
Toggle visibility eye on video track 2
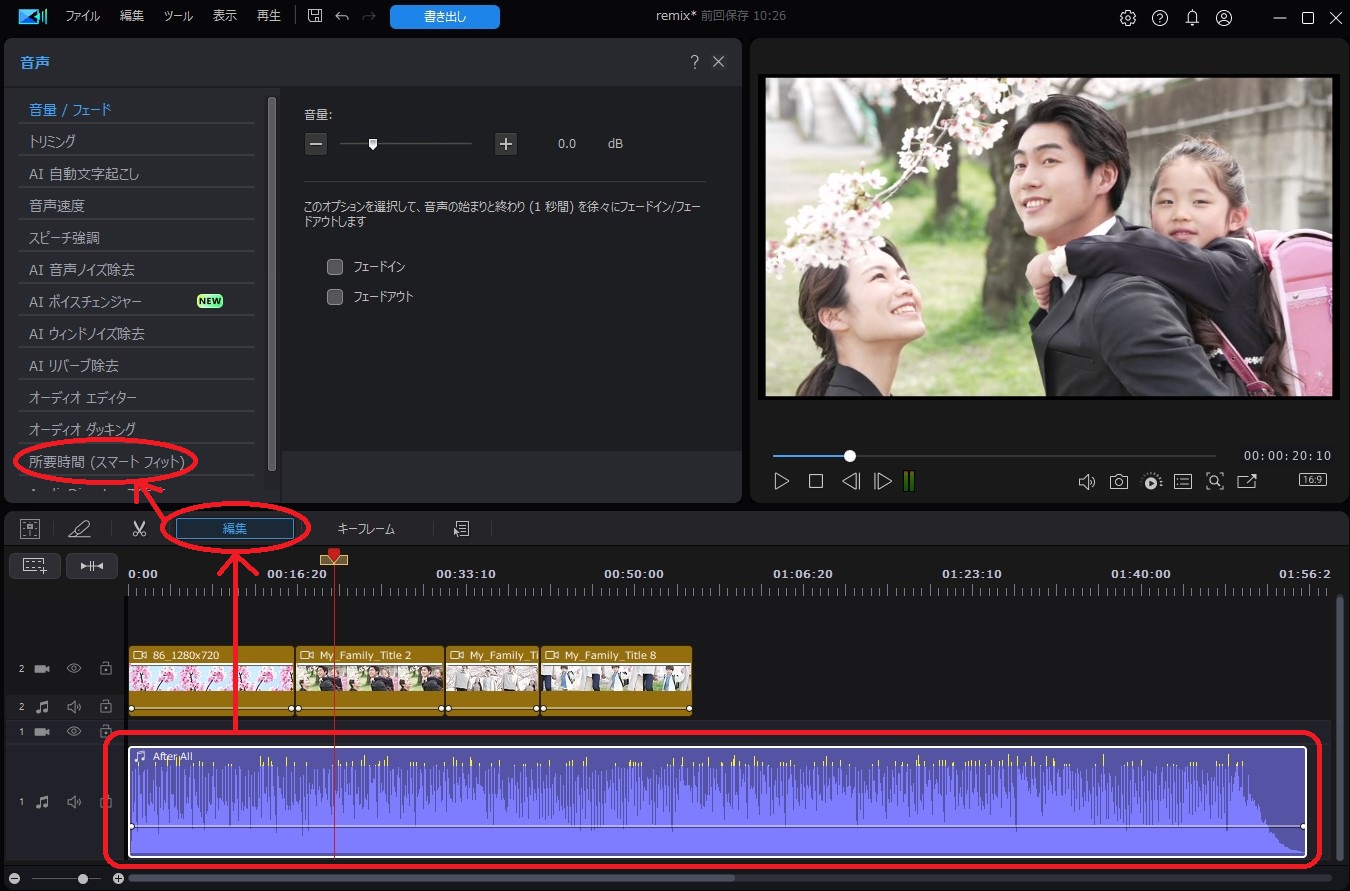coord(74,668)
